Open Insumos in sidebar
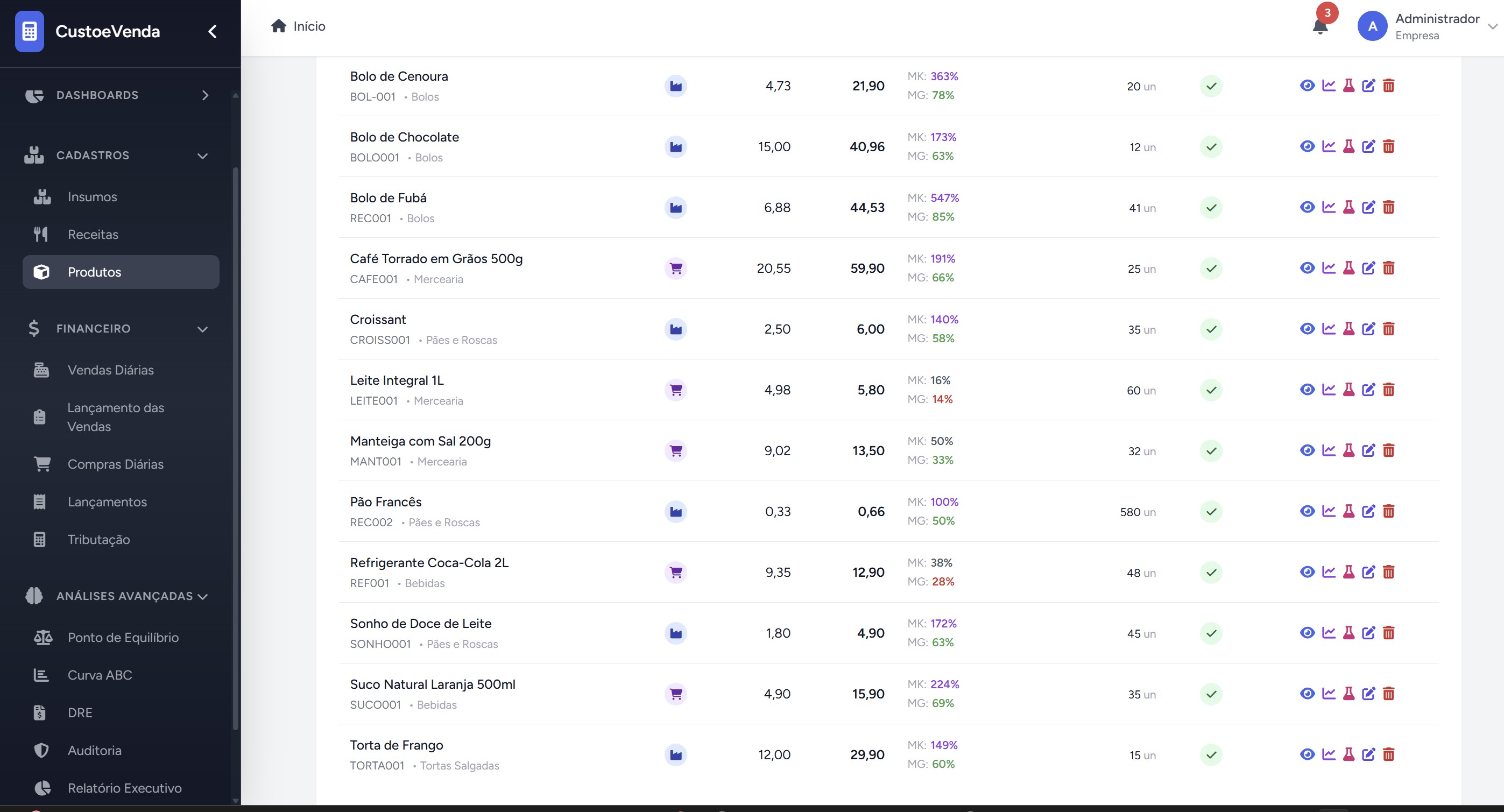Image resolution: width=1504 pixels, height=812 pixels. [x=91, y=197]
